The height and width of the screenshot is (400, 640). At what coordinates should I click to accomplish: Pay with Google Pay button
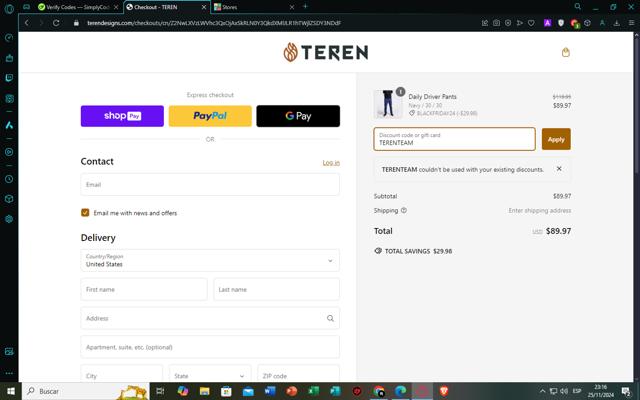point(298,116)
